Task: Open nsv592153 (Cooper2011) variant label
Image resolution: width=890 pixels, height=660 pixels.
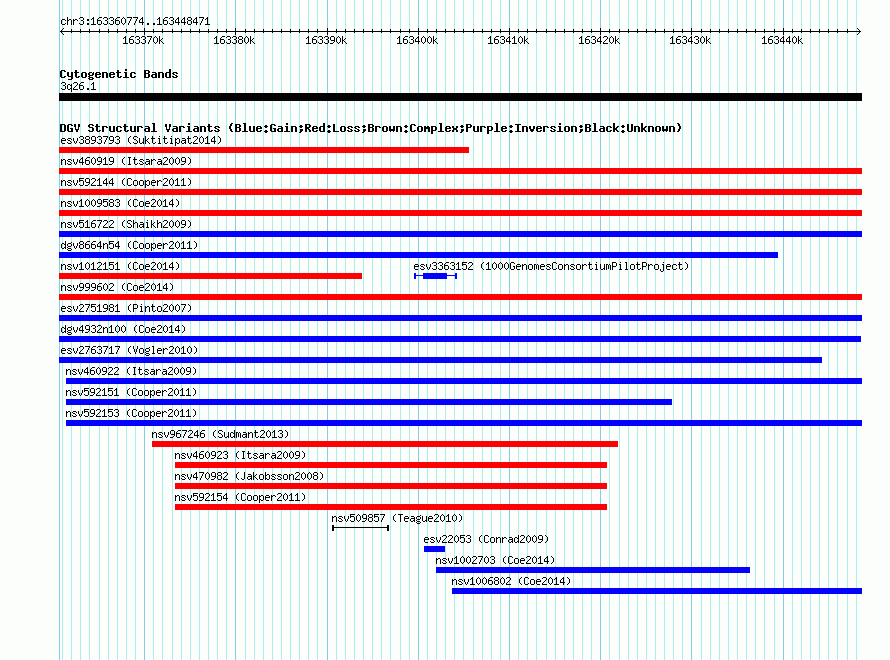Action: [x=131, y=413]
